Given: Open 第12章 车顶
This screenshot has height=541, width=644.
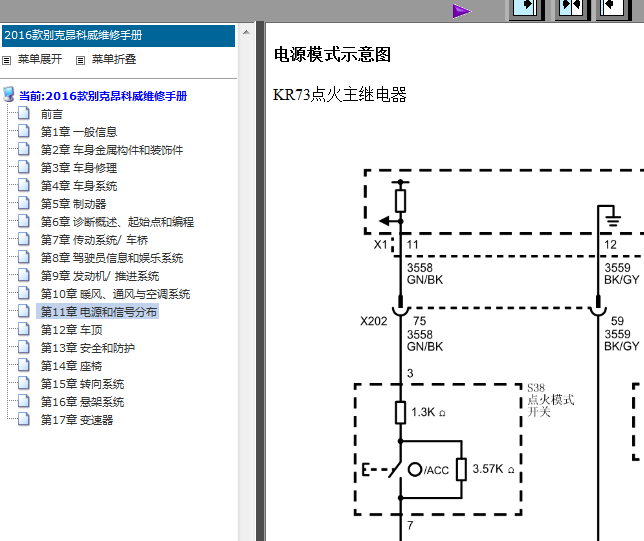Looking at the screenshot, I should click(x=71, y=330).
